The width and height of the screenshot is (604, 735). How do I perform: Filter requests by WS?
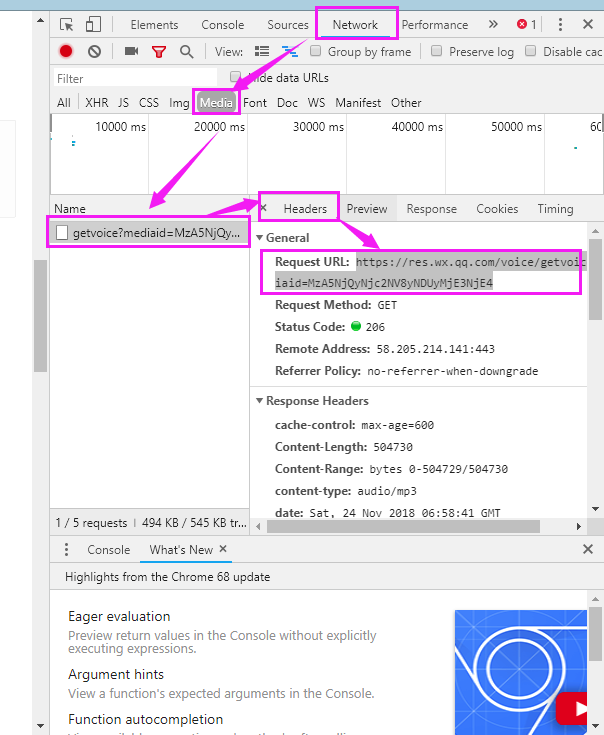click(x=316, y=103)
